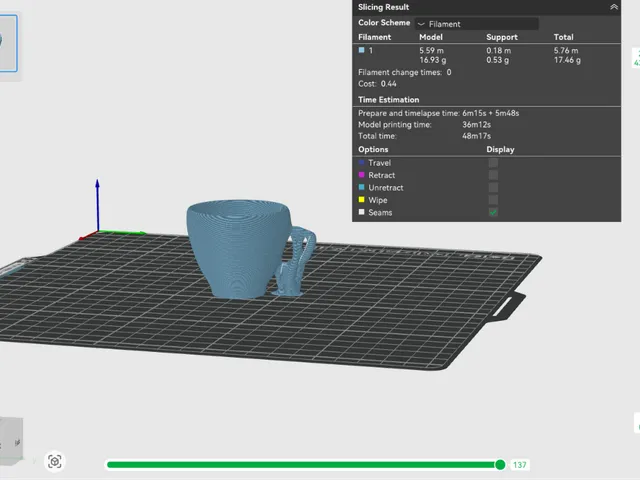Viewport: 640px width, 480px height.
Task: Enable the Wipe display checkbox
Action: [493, 200]
